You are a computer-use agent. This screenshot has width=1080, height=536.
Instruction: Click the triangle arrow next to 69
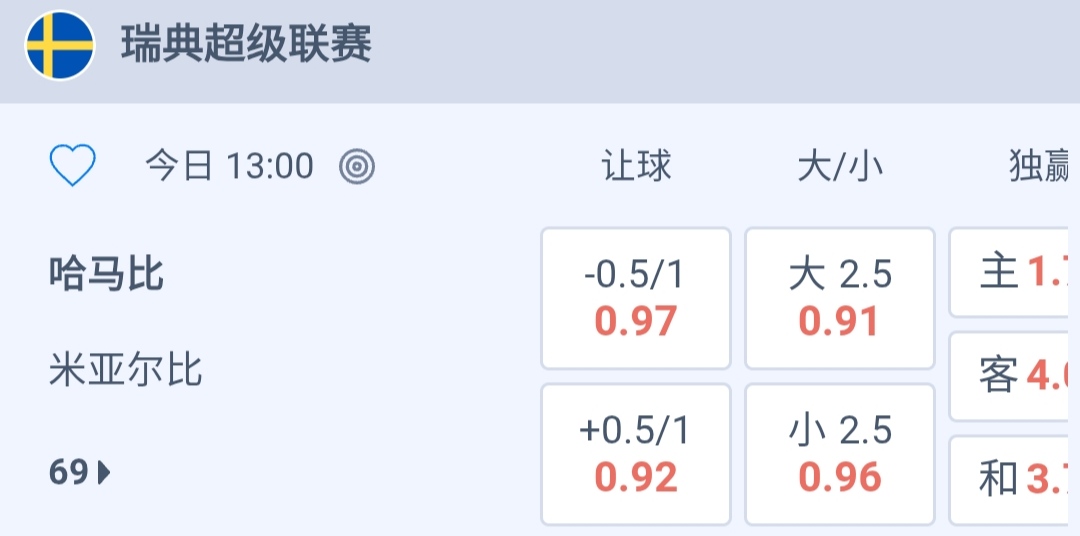click(104, 472)
